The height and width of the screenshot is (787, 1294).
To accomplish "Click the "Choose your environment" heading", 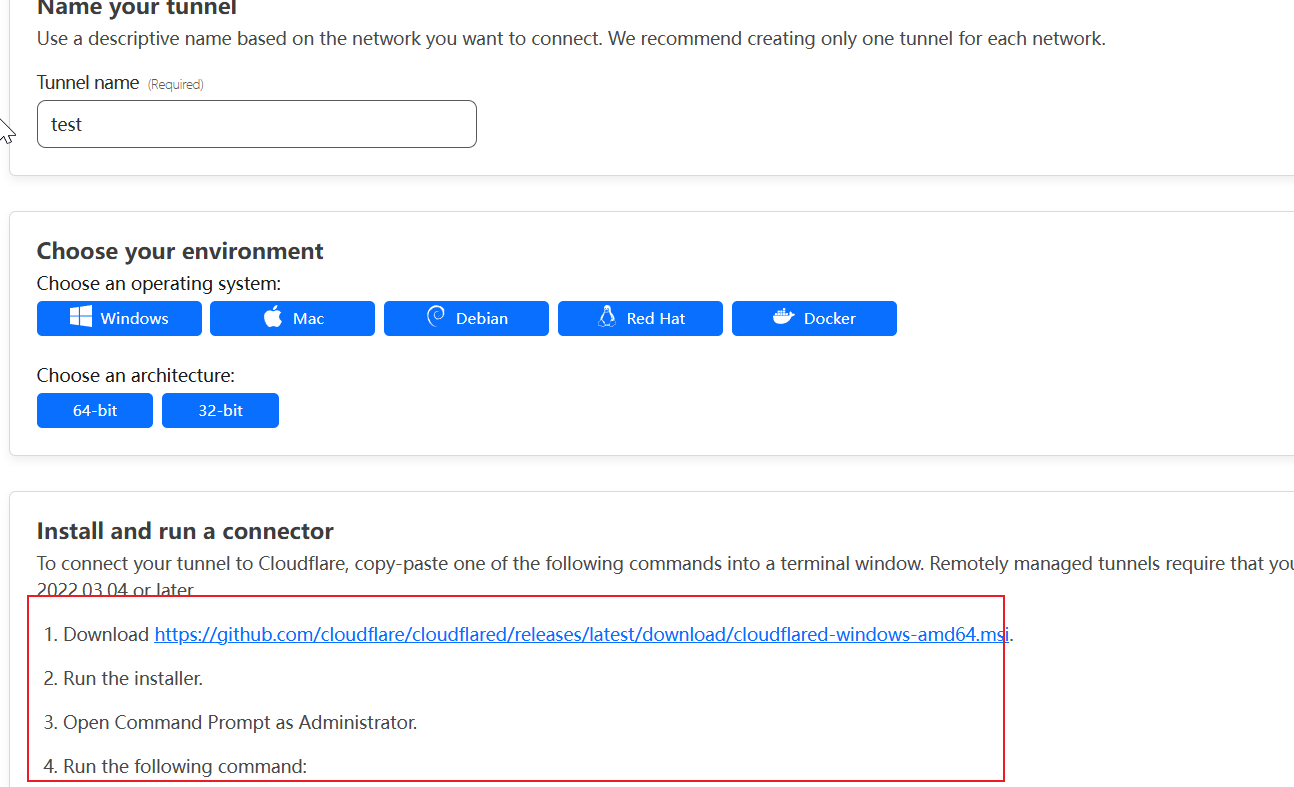I will click(x=180, y=251).
